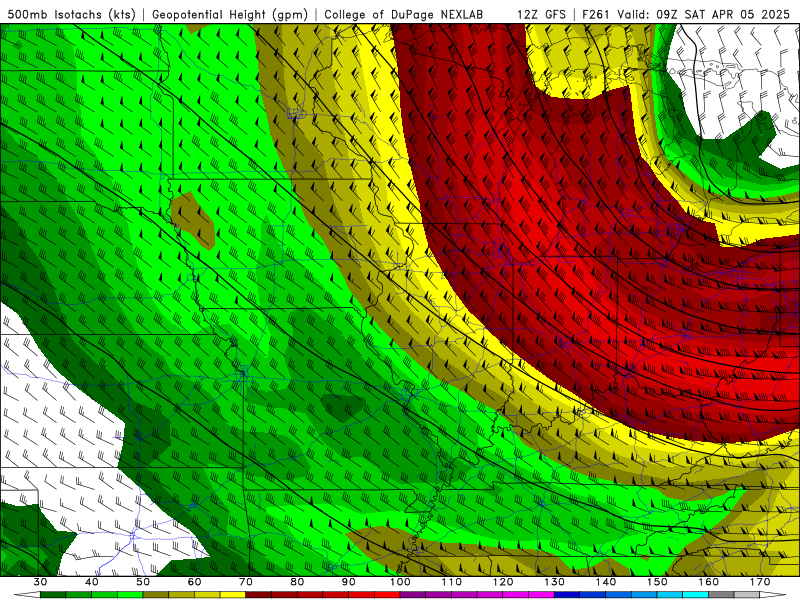The height and width of the screenshot is (600, 800).
Task: Click the '120' legend label
Action: click(x=503, y=582)
